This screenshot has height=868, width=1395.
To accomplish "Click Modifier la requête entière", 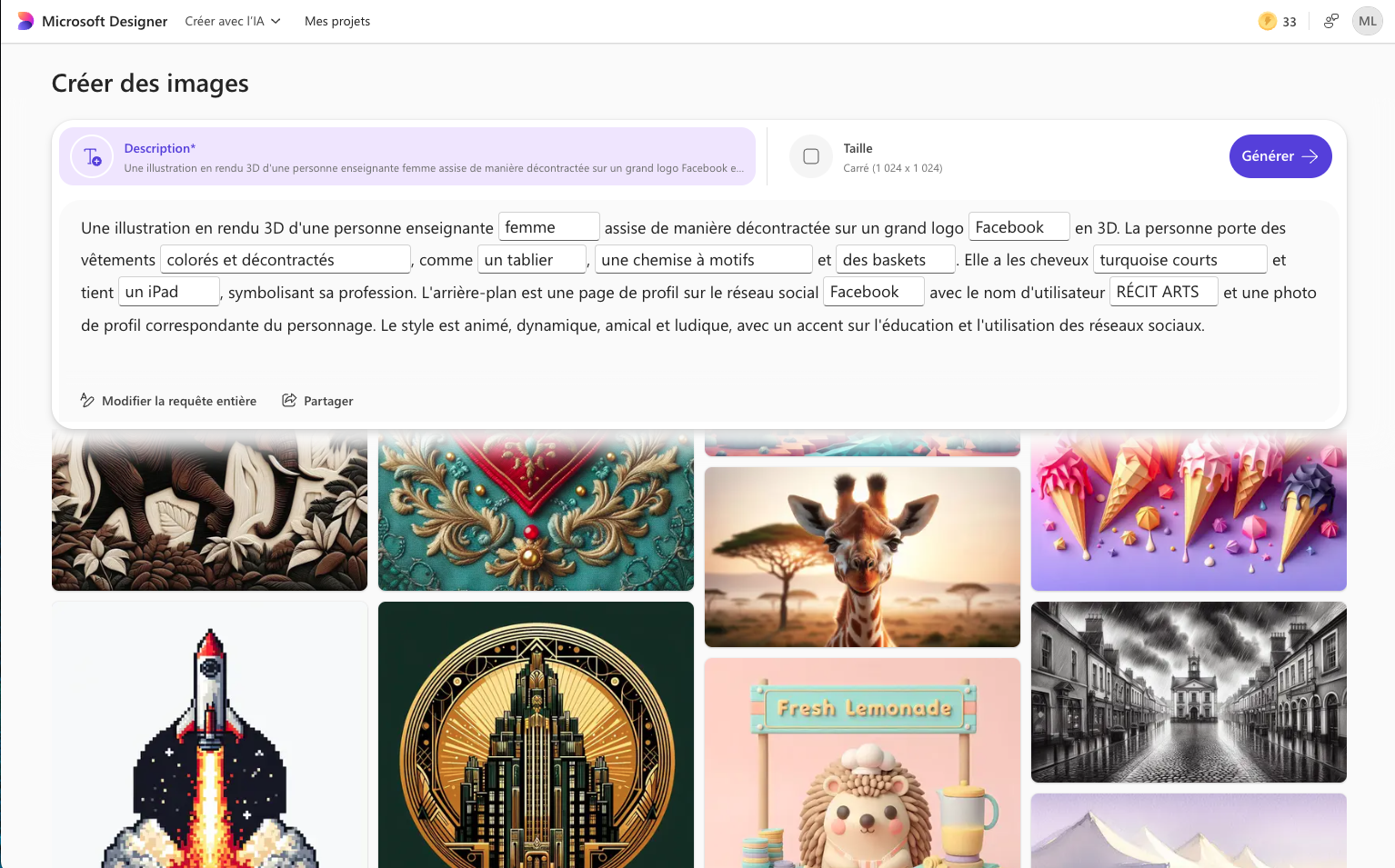I will tap(168, 401).
